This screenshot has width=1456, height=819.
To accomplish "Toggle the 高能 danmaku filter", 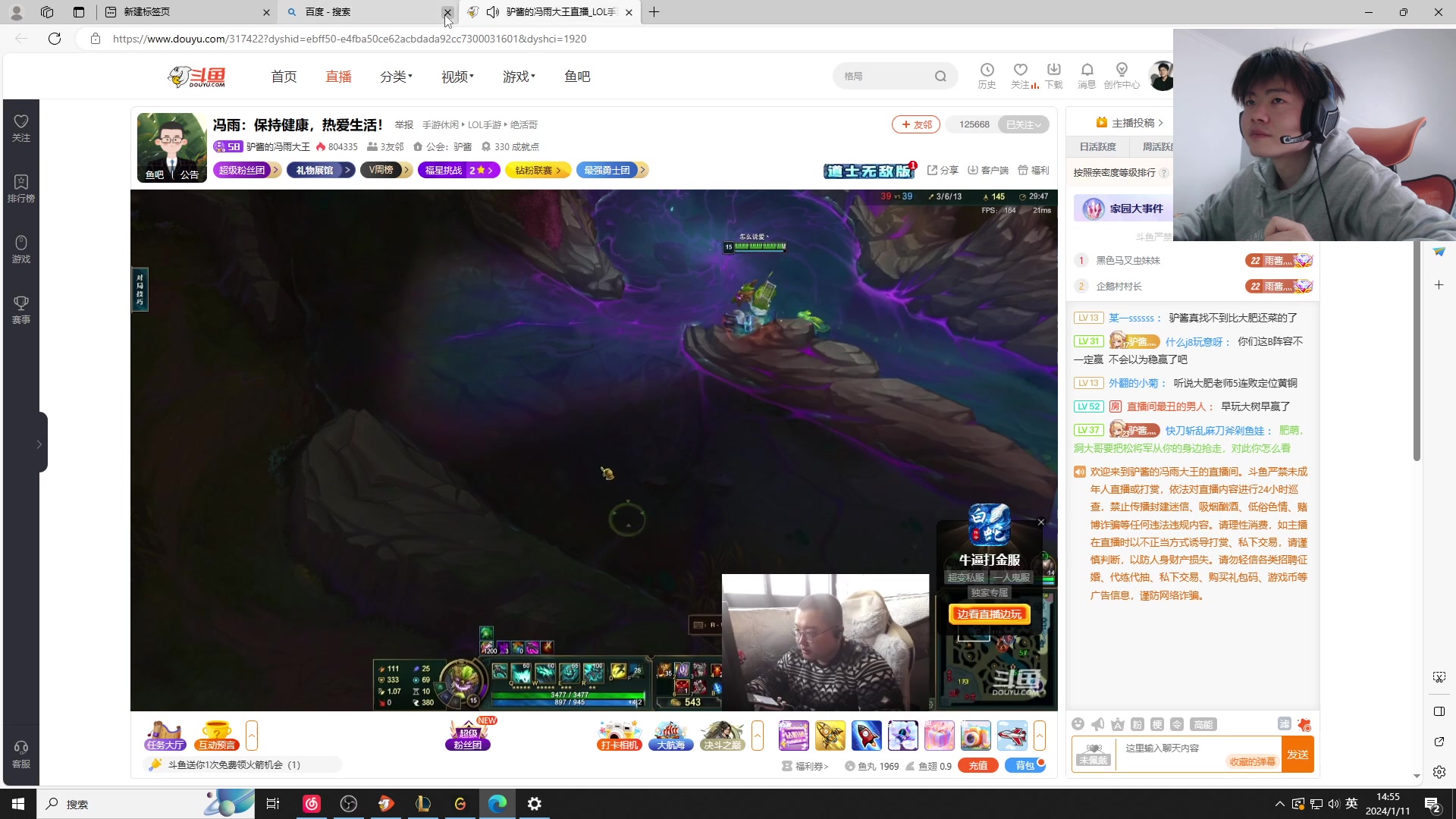I will coord(1203,724).
